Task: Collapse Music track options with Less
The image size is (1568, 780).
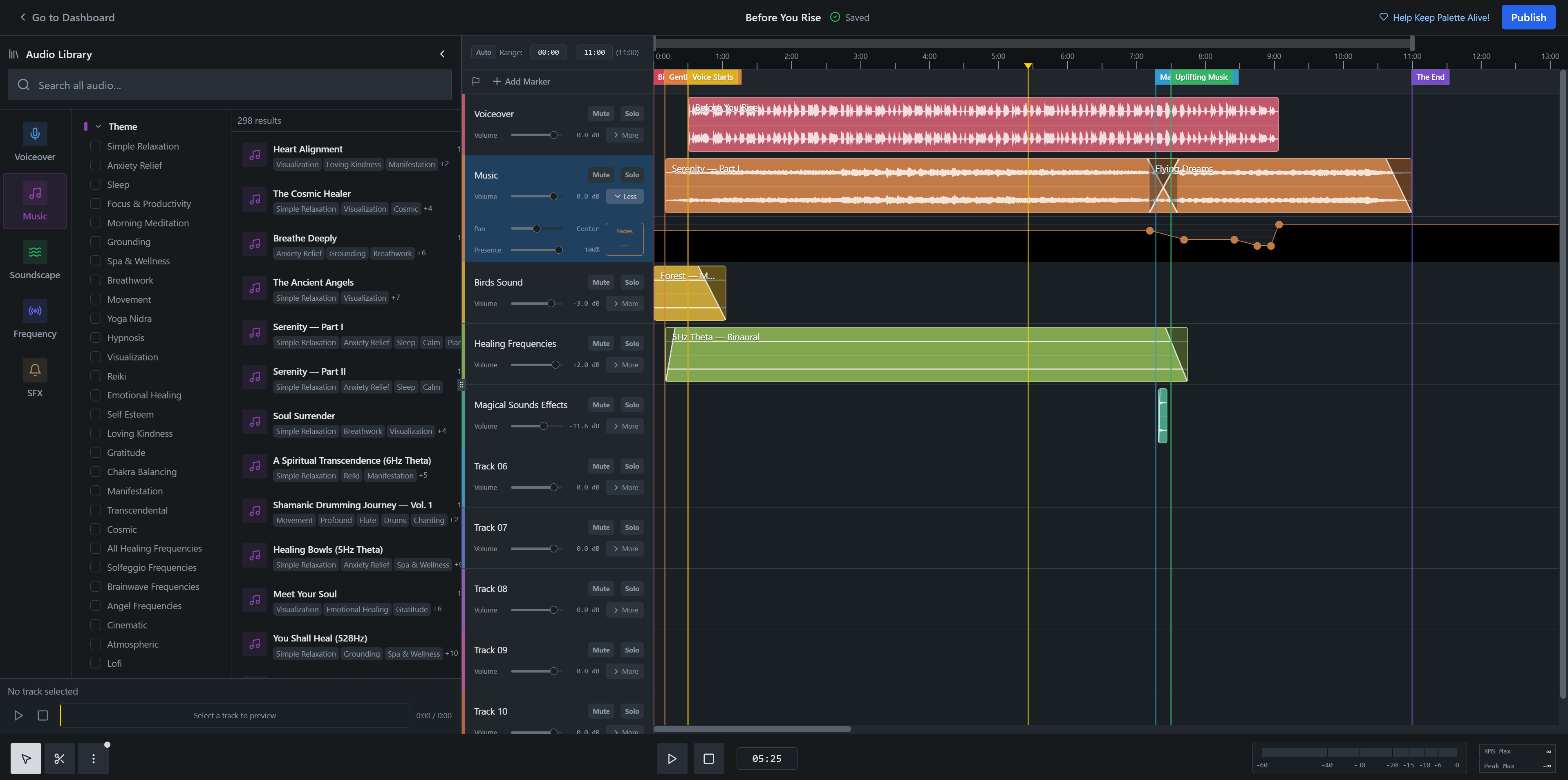Action: pyautogui.click(x=625, y=197)
